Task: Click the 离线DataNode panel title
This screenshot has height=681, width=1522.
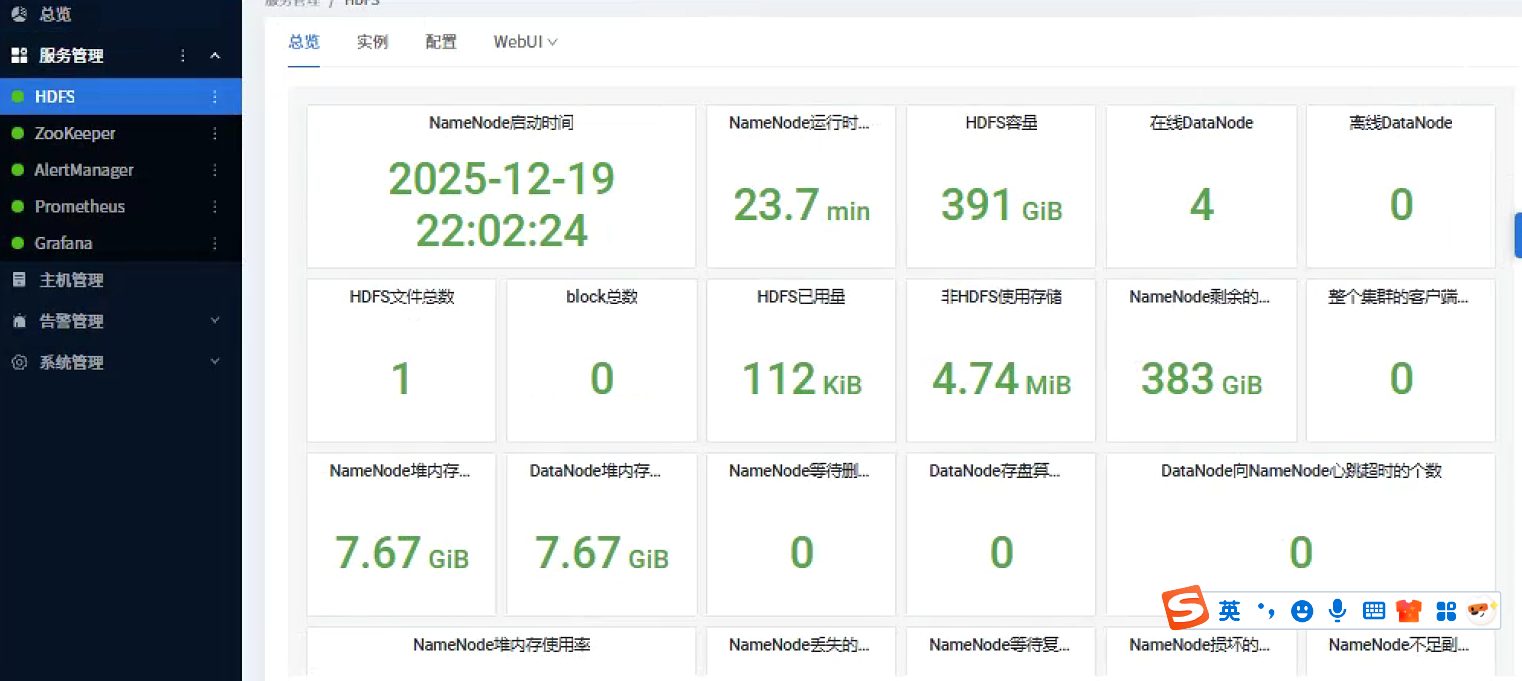Action: click(1400, 123)
